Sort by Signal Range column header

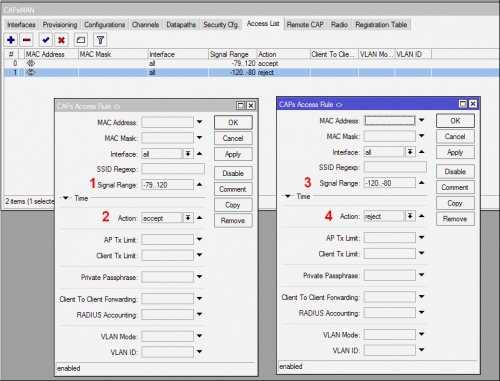(232, 54)
